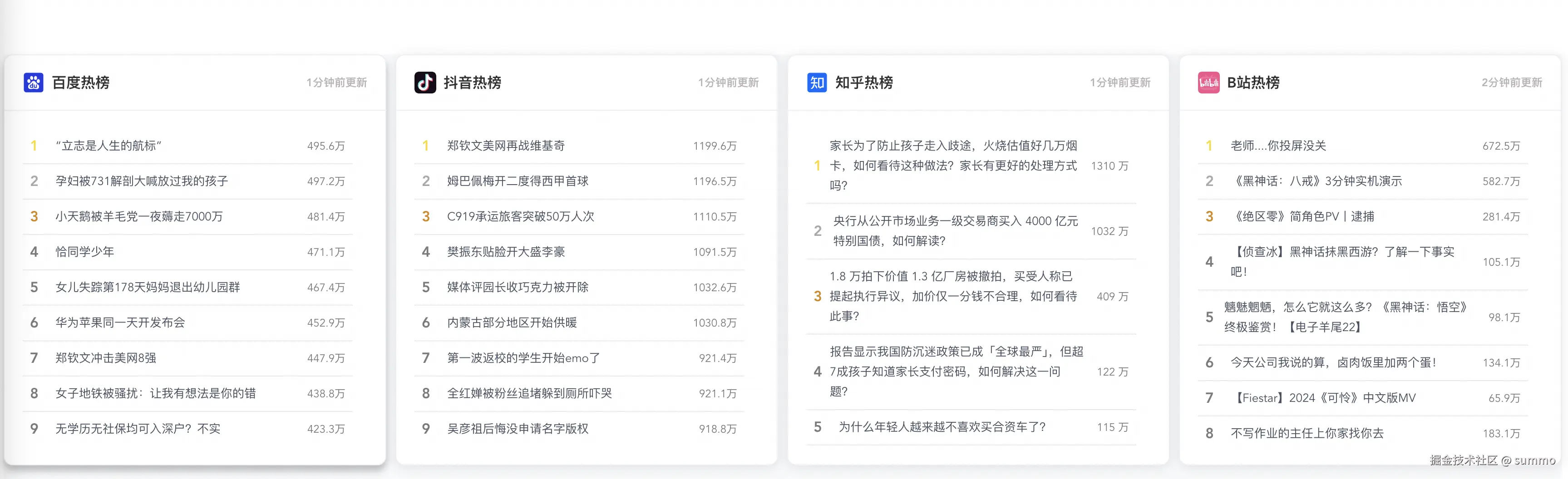Image resolution: width=1568 pixels, height=479 pixels.
Task: Open the B站热榜 card title
Action: 1253,83
